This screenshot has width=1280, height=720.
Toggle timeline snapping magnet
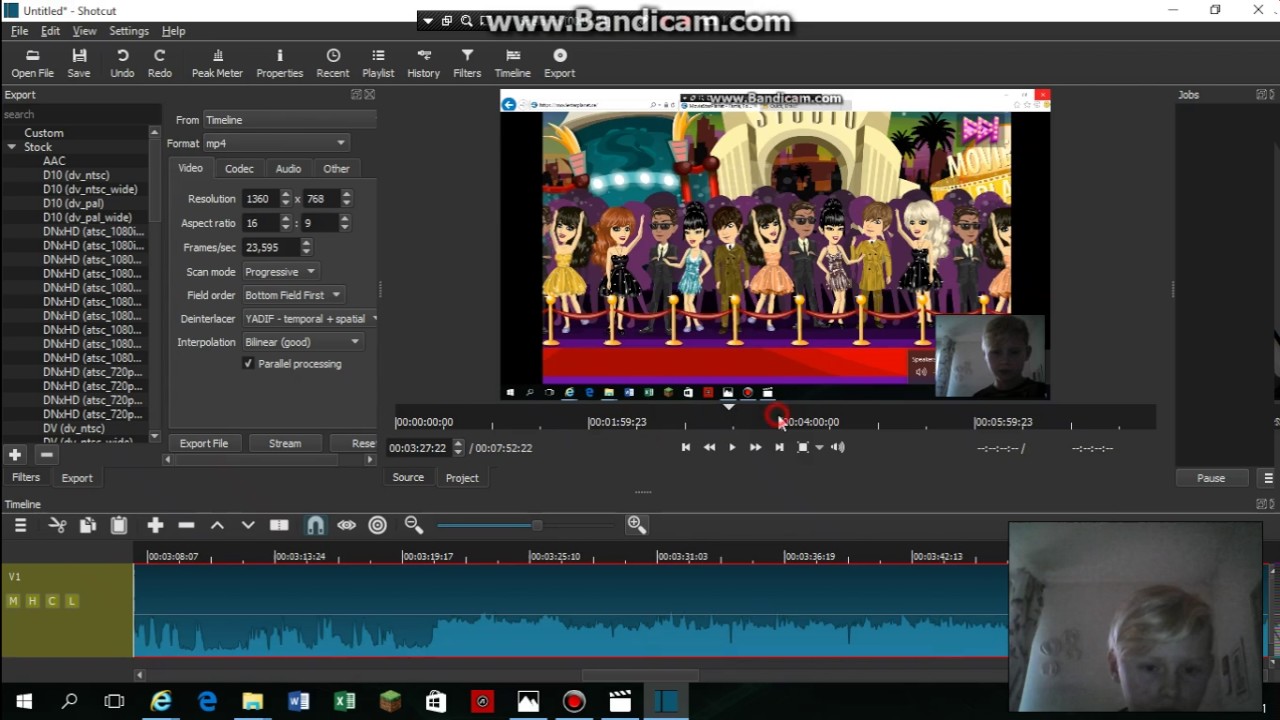(x=315, y=525)
